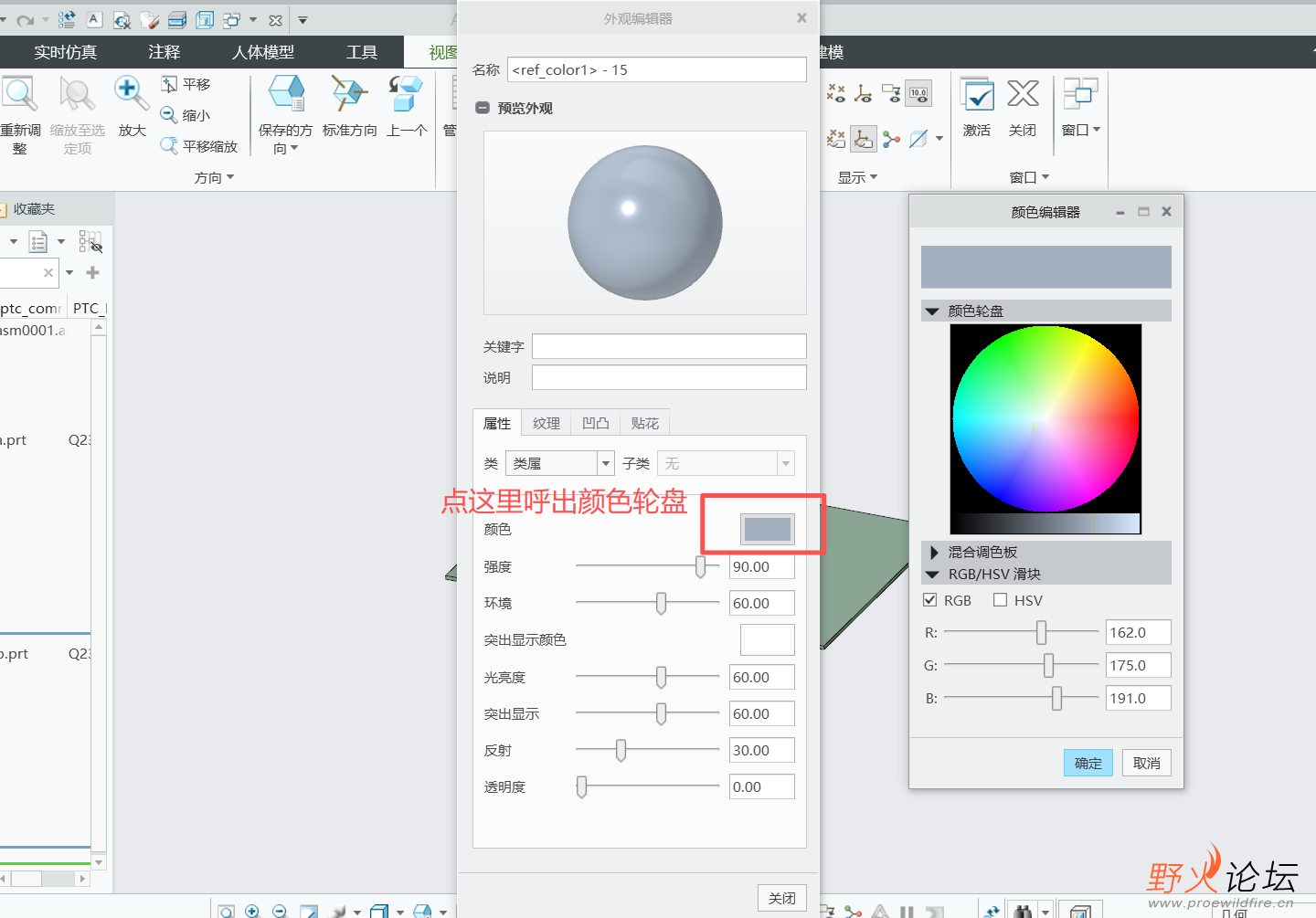Collapse the 预览外观 preview section

coord(483,108)
